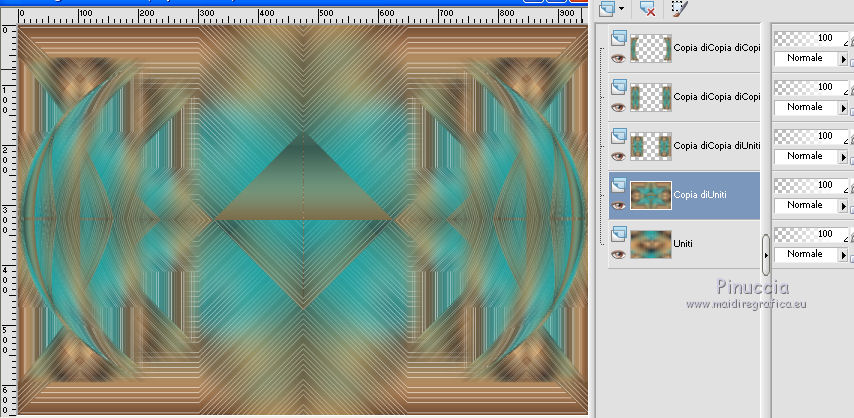The image size is (854, 418).
Task: Open the New Layer dropdown arrow
Action: pos(621,9)
